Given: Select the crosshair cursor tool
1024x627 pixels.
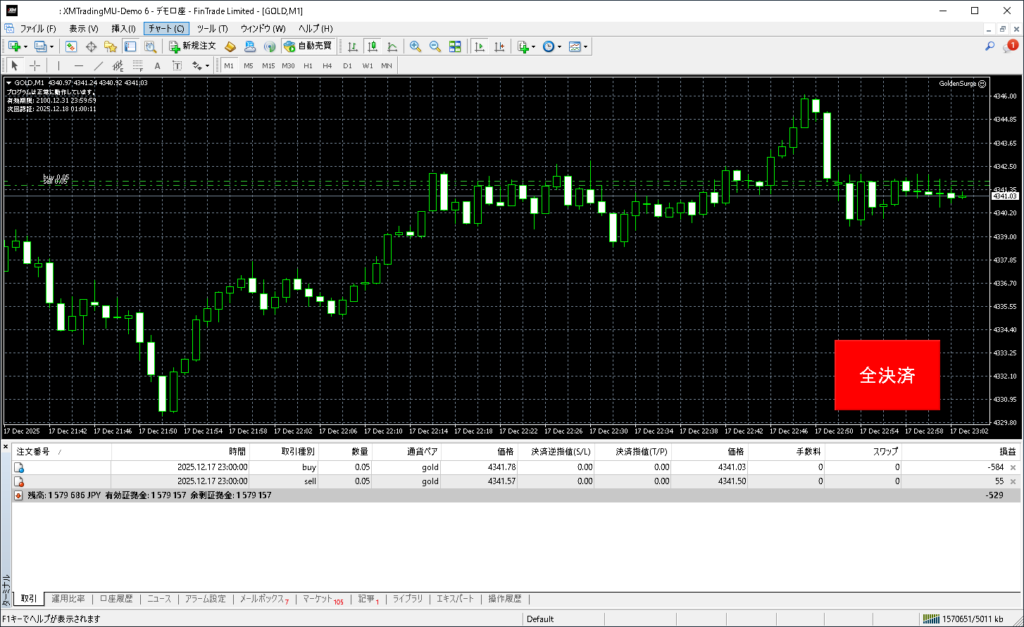Looking at the screenshot, I should tap(34, 66).
